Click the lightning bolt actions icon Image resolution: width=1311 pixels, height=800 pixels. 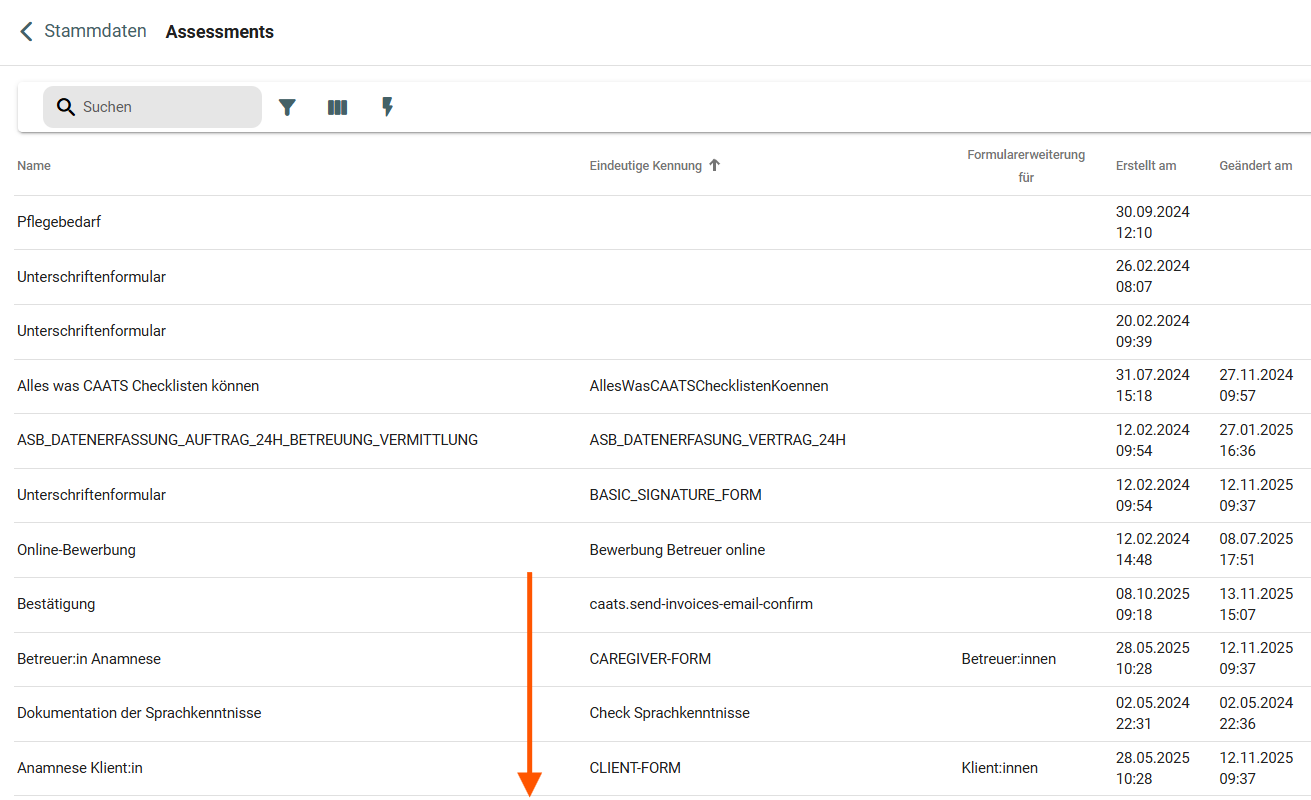pos(388,107)
